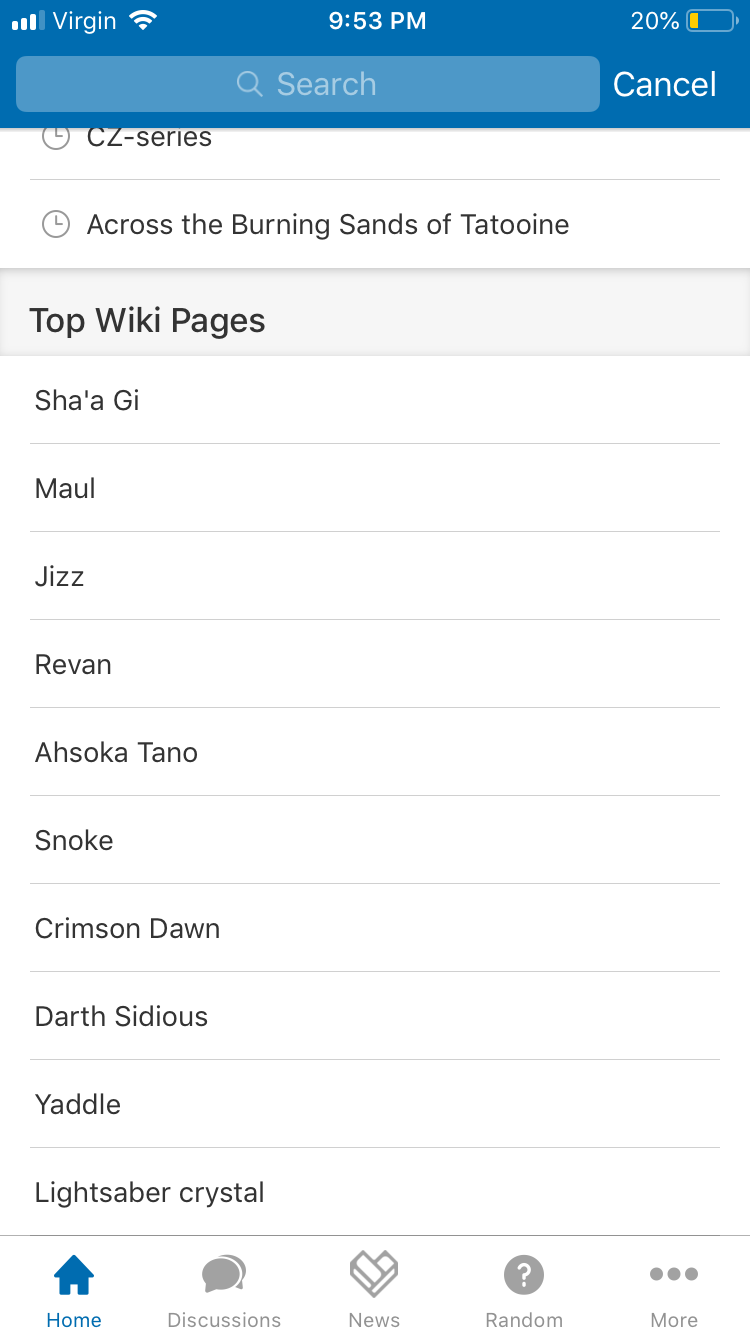Viewport: 750px width, 1334px height.
Task: Click the magnifying glass search icon
Action: pos(249,84)
